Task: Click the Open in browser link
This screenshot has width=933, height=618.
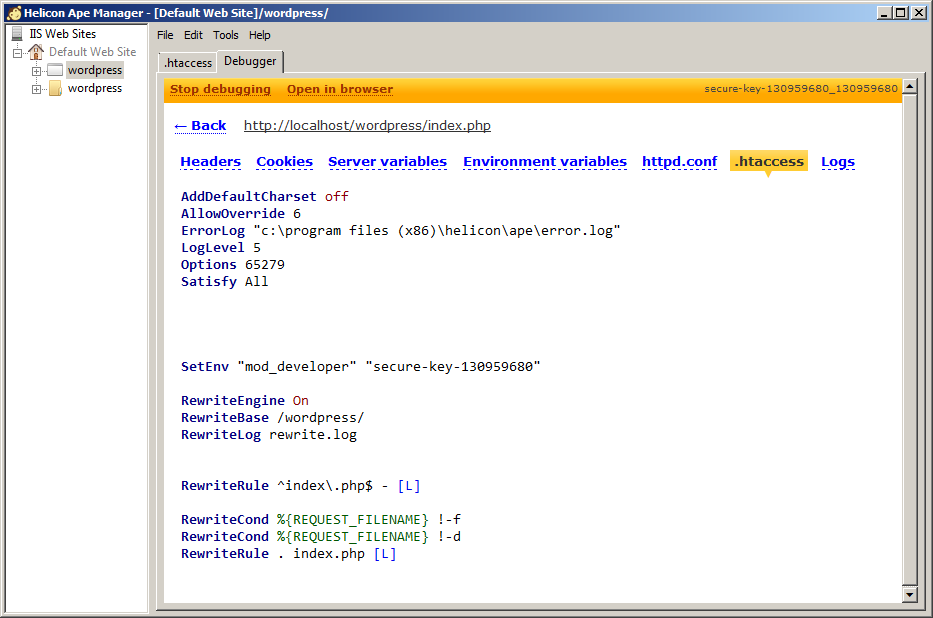Action: click(340, 89)
